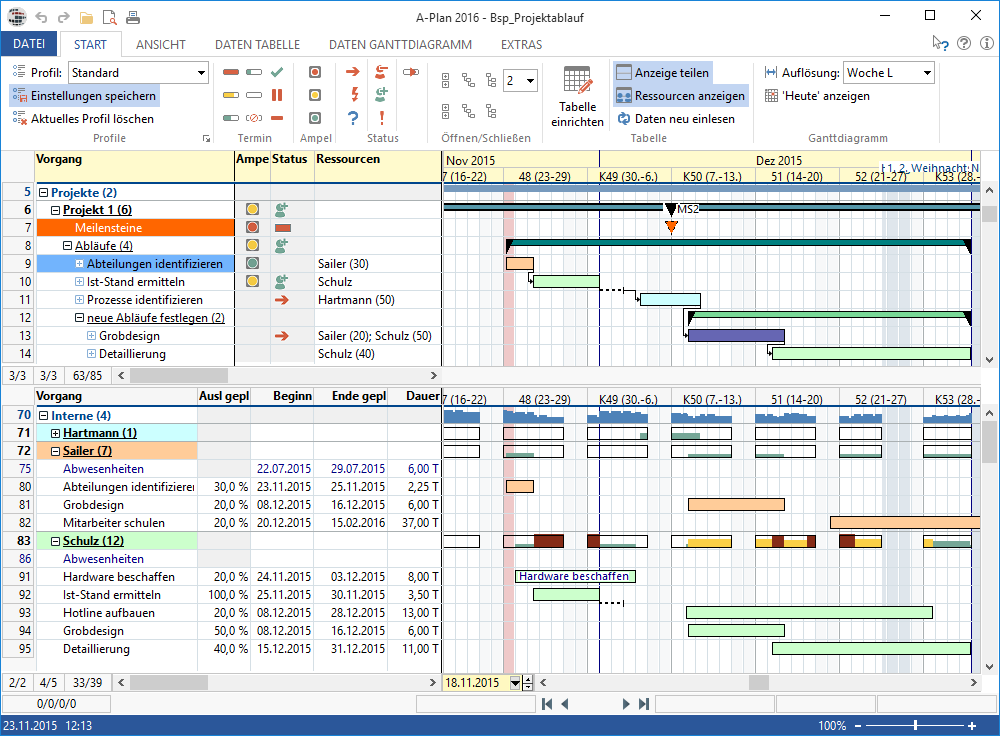Click the orange Meilensteine row
Image resolution: width=1000 pixels, height=736 pixels.
point(136,228)
